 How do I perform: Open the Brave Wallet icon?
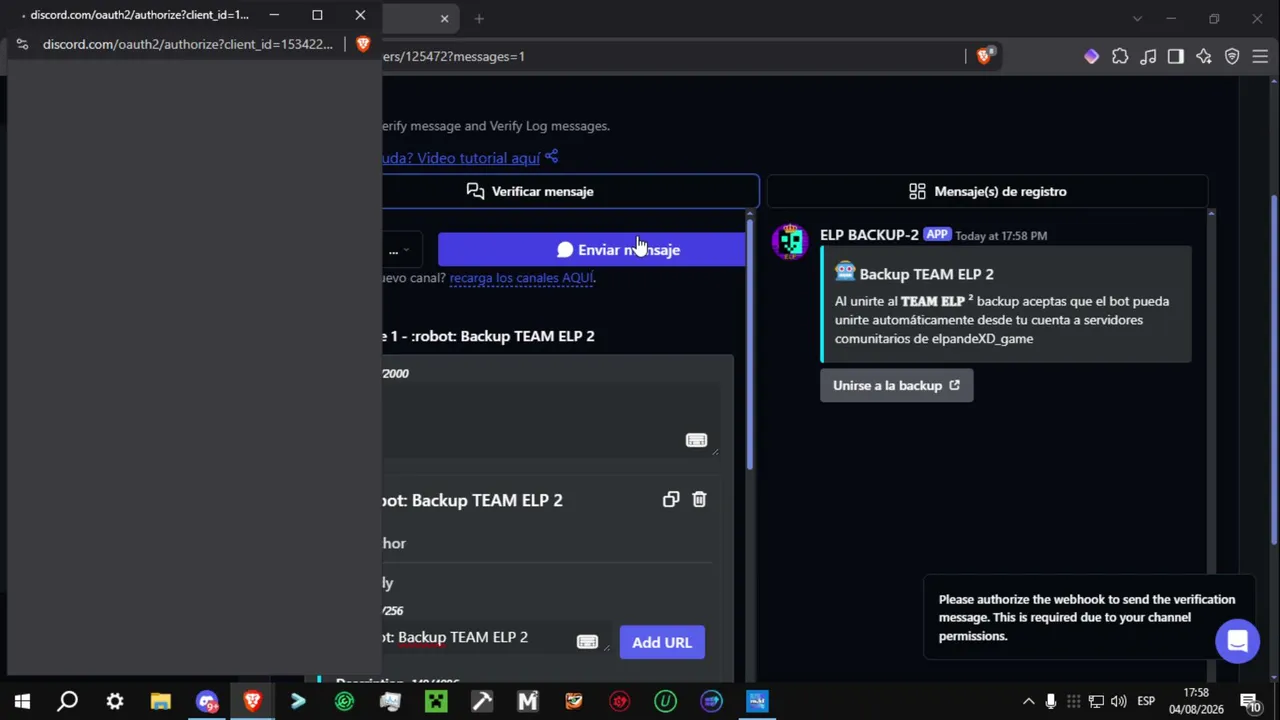(1091, 57)
